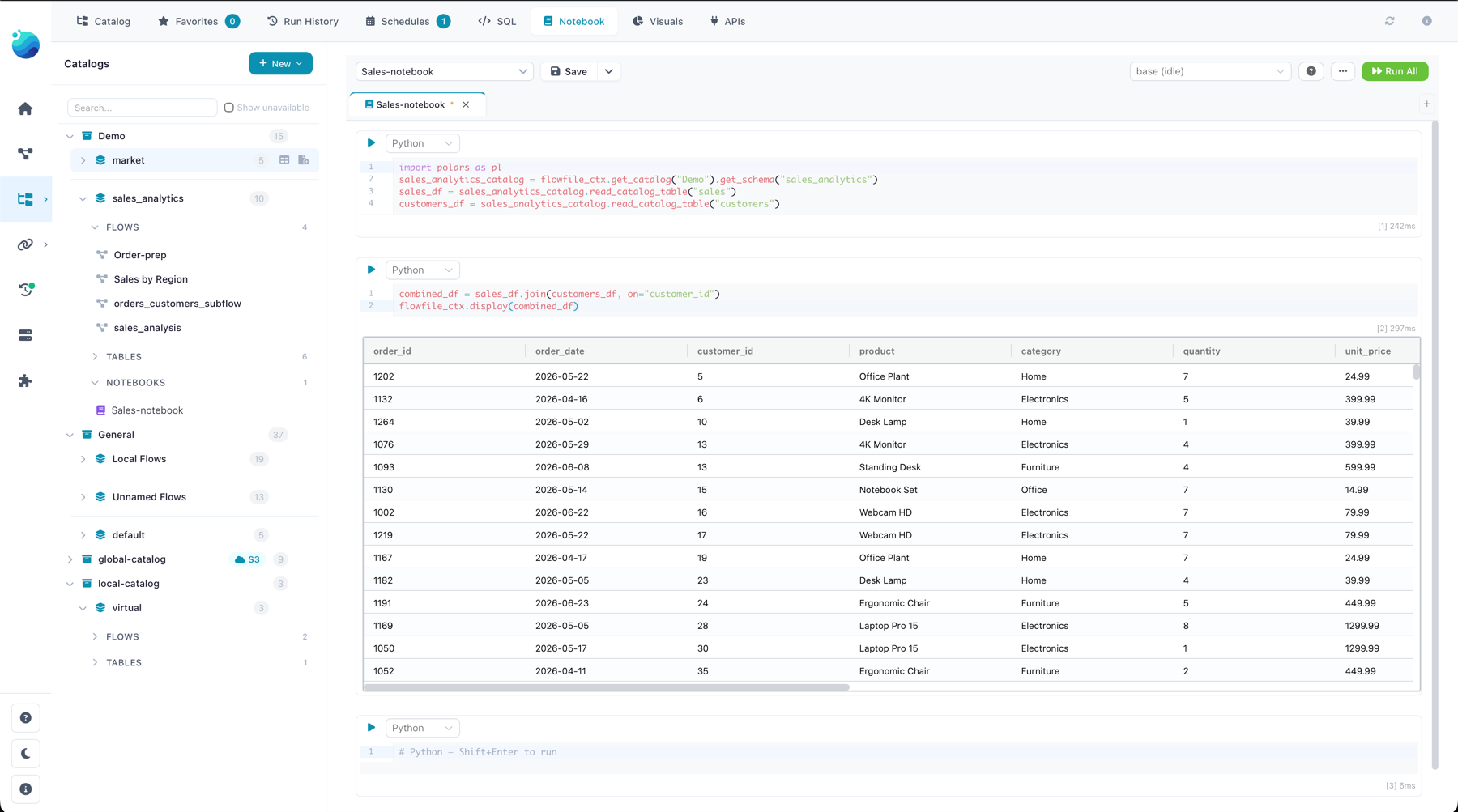Click the Run All button
The image size is (1458, 812).
click(x=1395, y=71)
